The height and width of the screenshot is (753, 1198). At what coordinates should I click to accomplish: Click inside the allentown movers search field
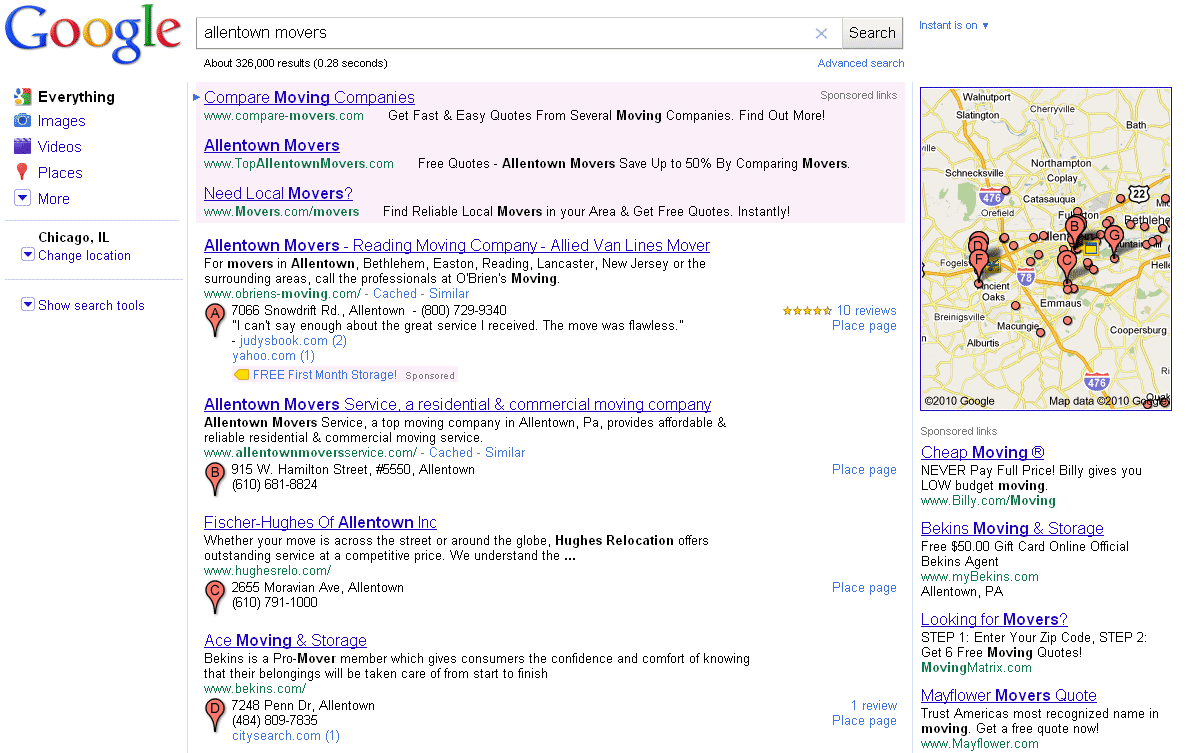click(x=505, y=33)
